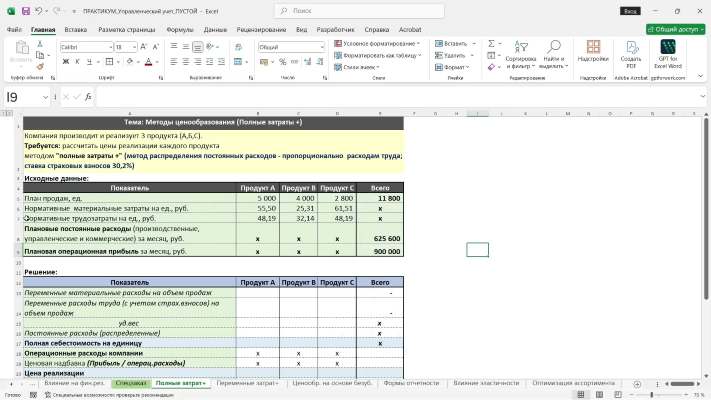Increase font size with larger A icon
This screenshot has width=711, height=400.
pos(143,47)
